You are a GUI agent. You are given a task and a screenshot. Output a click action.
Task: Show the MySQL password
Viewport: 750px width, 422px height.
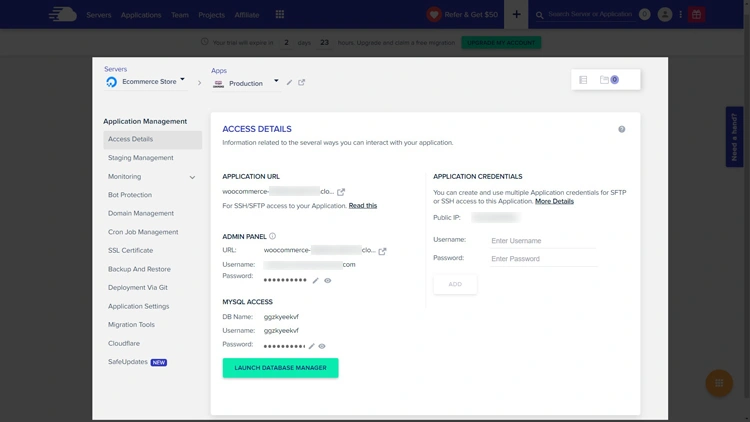pos(322,347)
